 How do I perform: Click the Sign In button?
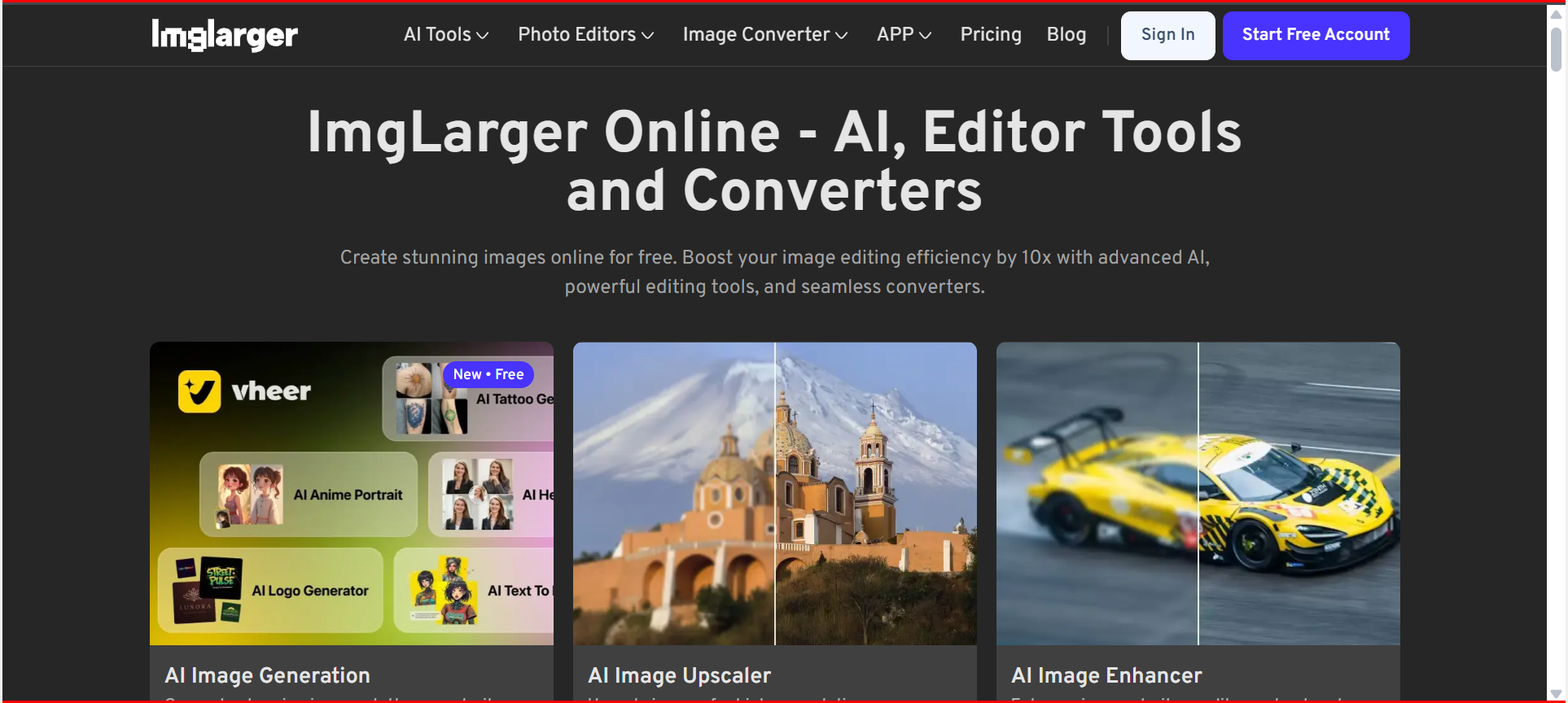pos(1167,35)
